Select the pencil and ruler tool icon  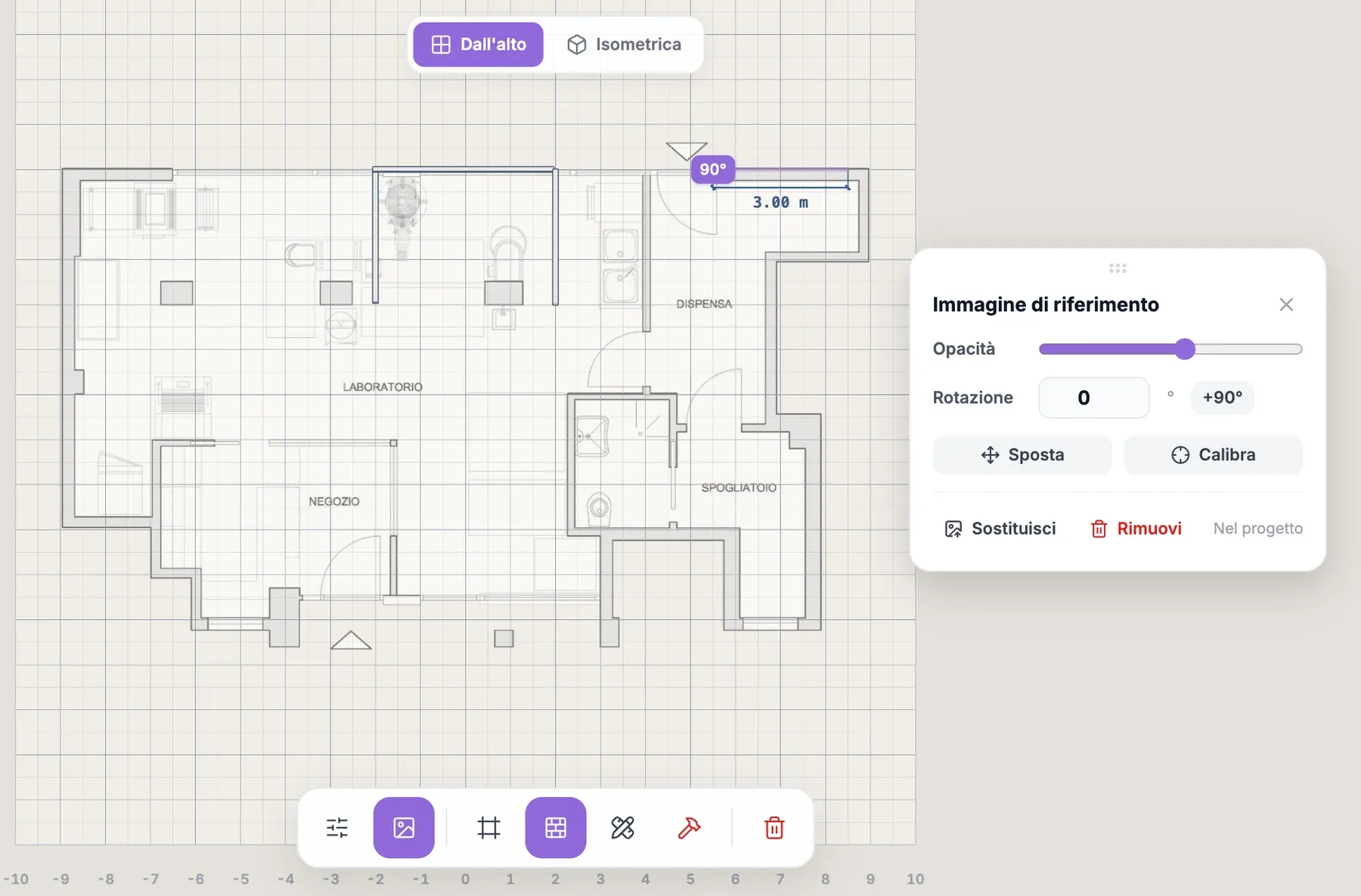[622, 827]
